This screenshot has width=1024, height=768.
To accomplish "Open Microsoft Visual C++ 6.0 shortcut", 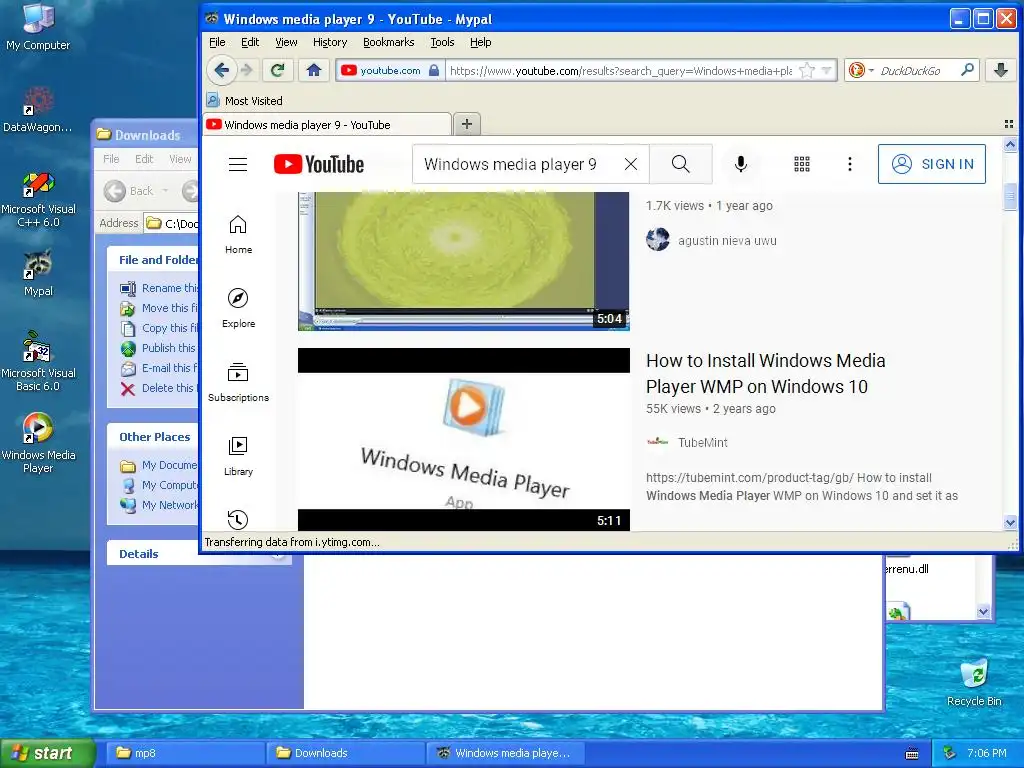I will point(38,199).
